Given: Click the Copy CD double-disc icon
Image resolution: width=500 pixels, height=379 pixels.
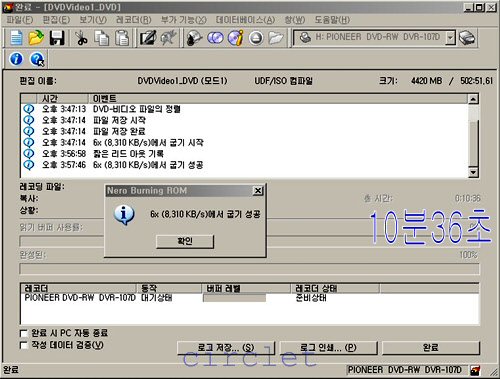Looking at the screenshot, I should pos(215,38).
